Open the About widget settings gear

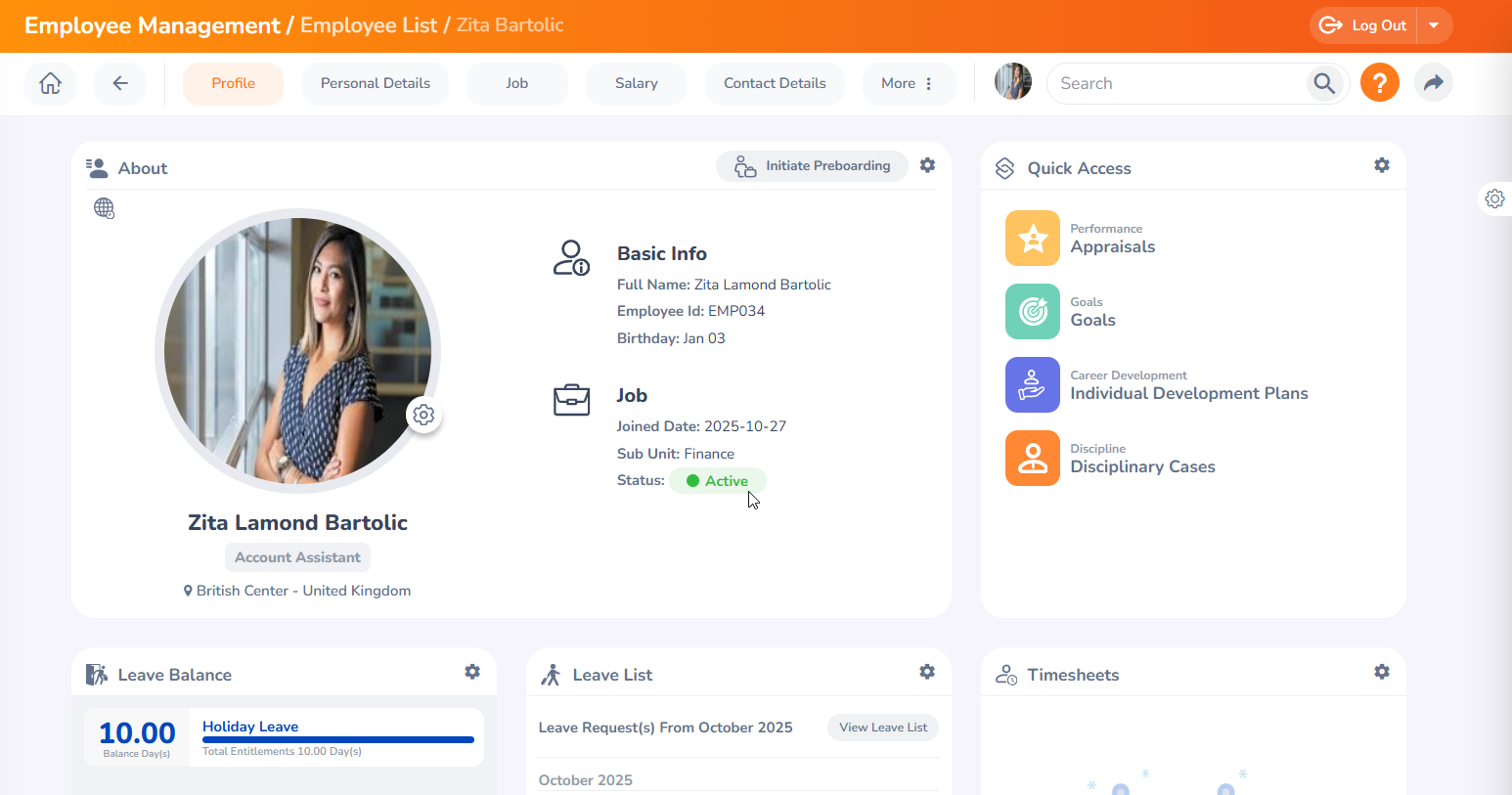[x=927, y=165]
